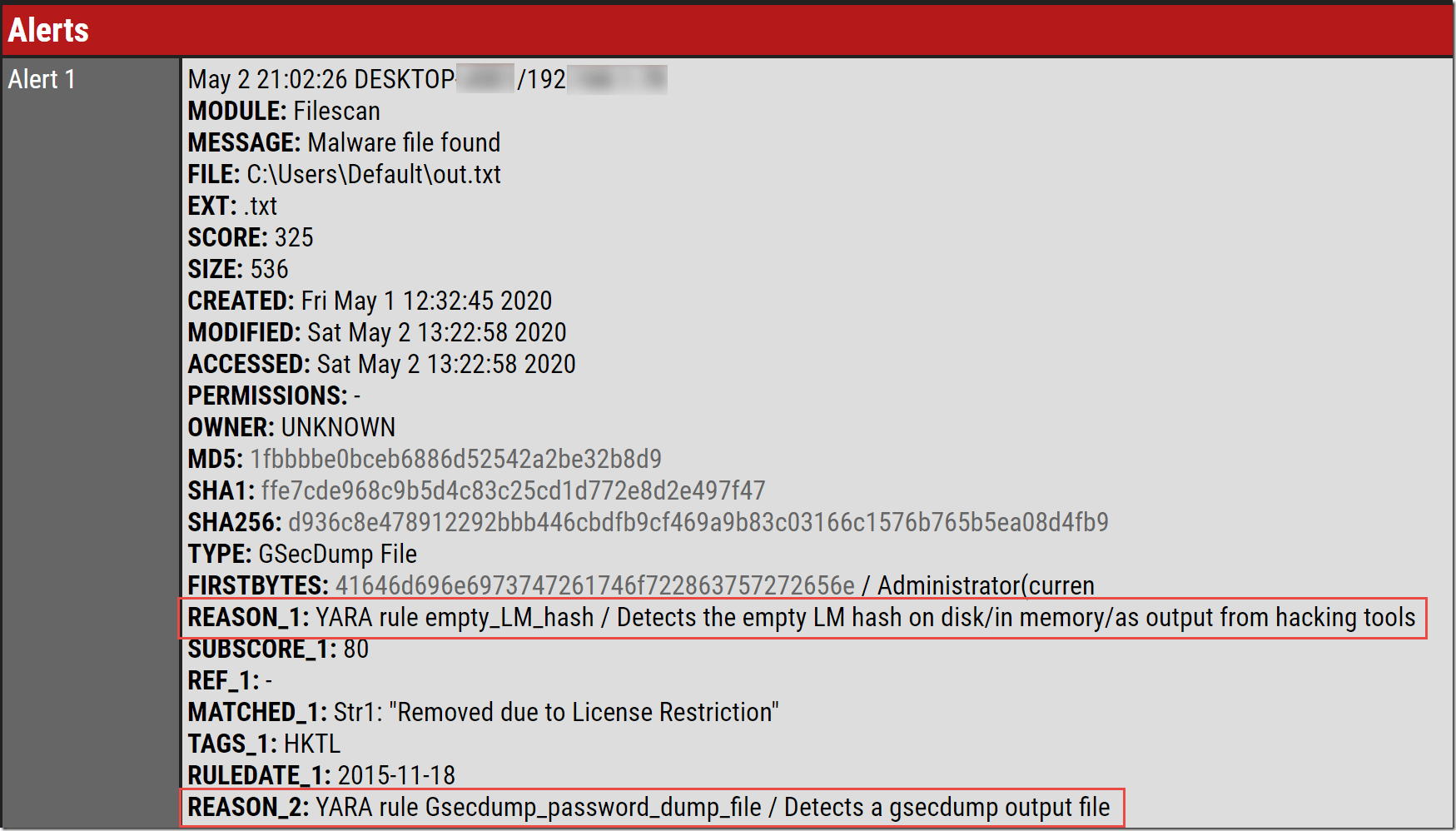This screenshot has height=831, width=1456.
Task: Click the Alerts header title
Action: (x=48, y=30)
